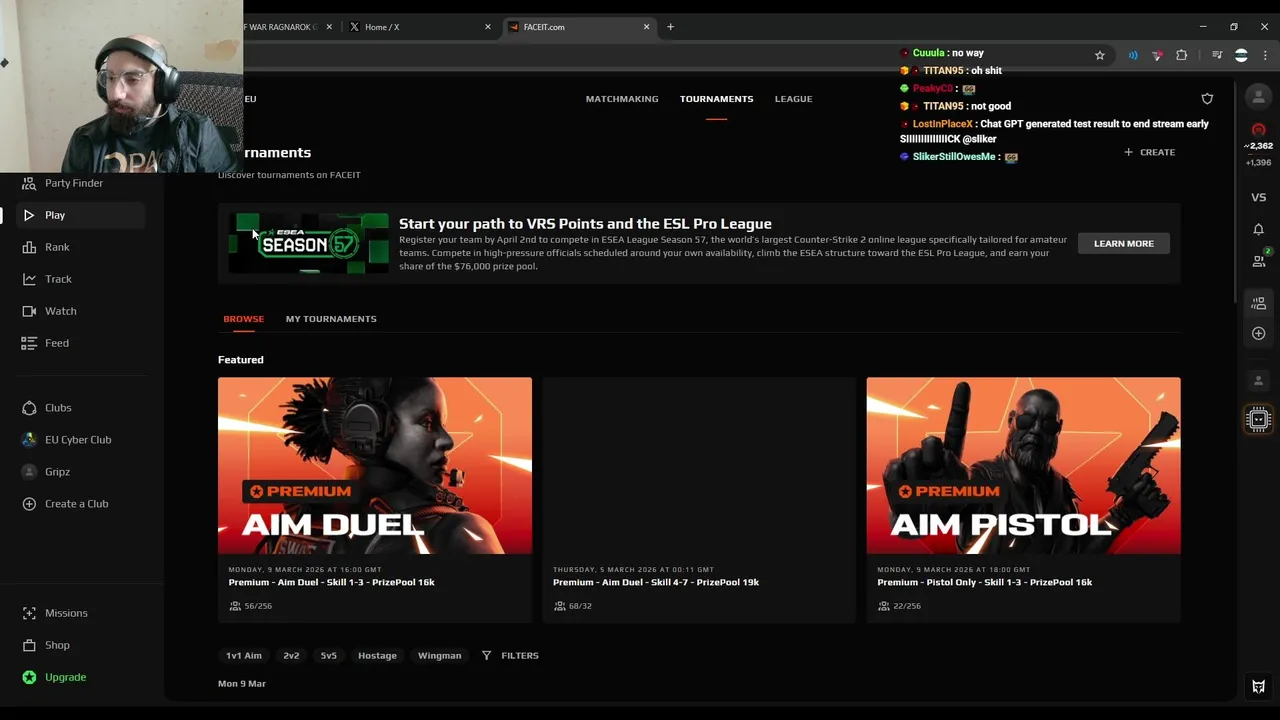This screenshot has height=720, width=1280.
Task: Click the LEARN MORE button
Action: (x=1123, y=243)
